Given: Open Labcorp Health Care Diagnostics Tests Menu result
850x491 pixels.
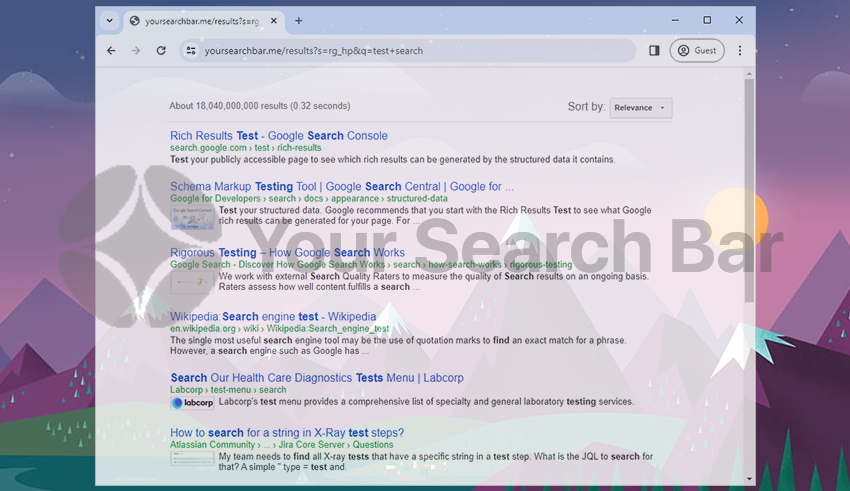Looking at the screenshot, I should 317,378.
